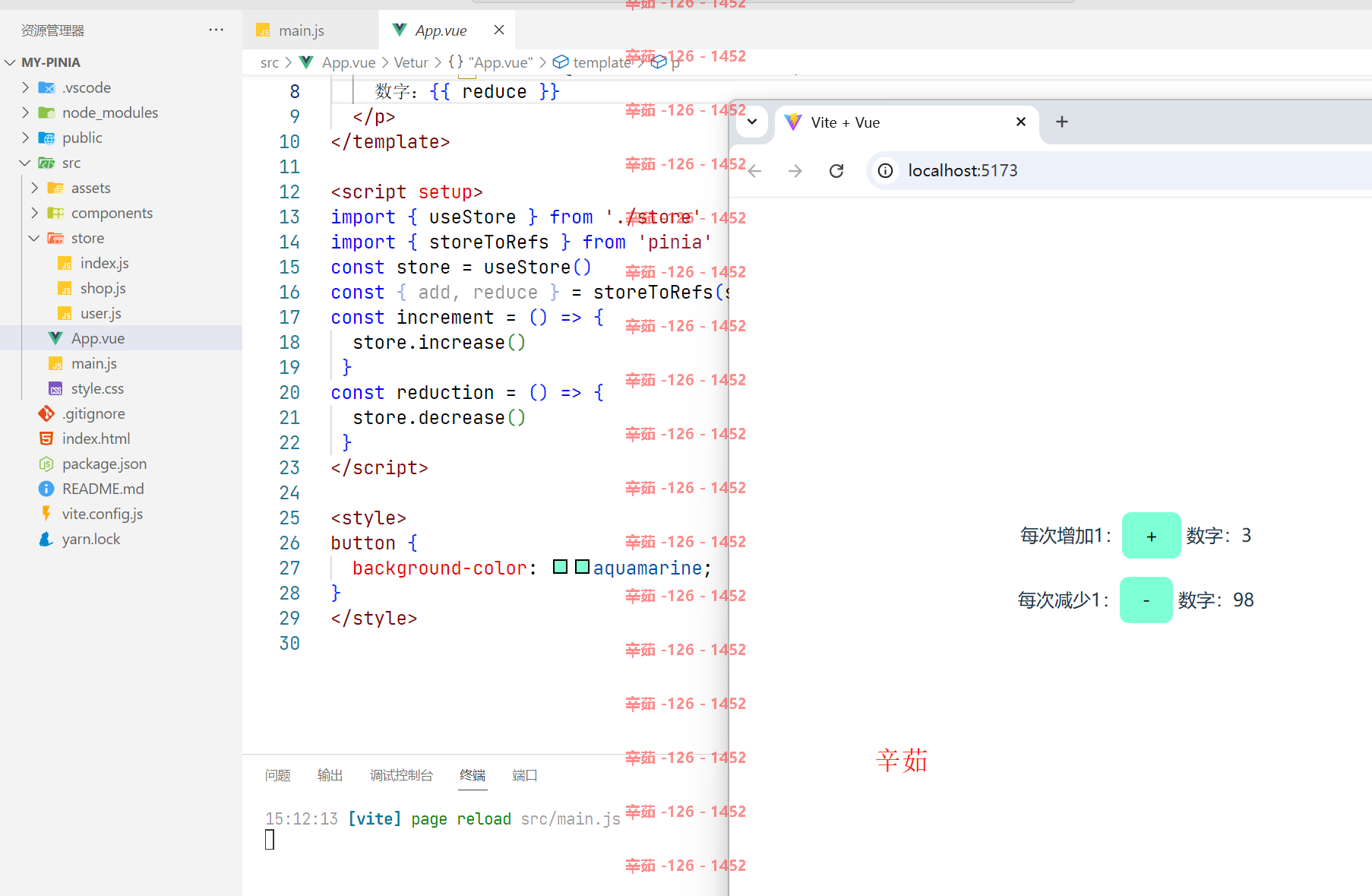Screen dimensions: 1372x896
Task: Click the store folder icon
Action: click(x=55, y=238)
